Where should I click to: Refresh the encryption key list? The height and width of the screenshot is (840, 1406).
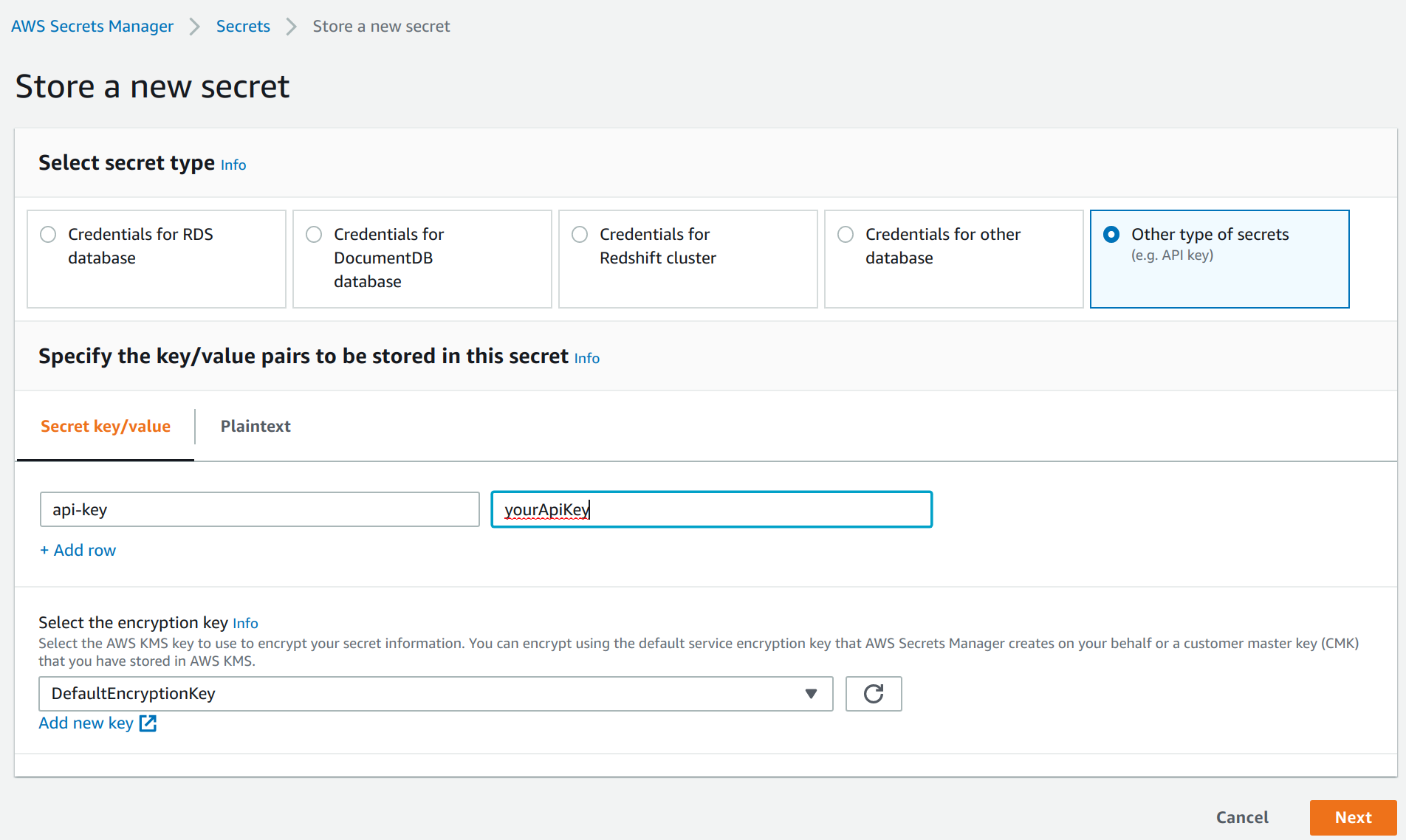click(873, 694)
